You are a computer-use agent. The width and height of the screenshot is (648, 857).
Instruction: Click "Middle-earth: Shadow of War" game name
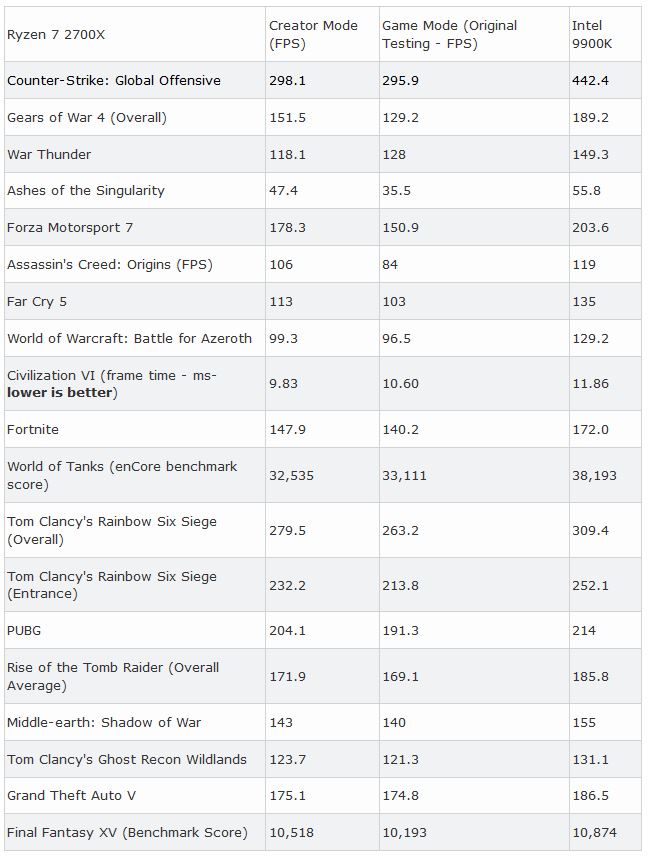click(x=104, y=722)
